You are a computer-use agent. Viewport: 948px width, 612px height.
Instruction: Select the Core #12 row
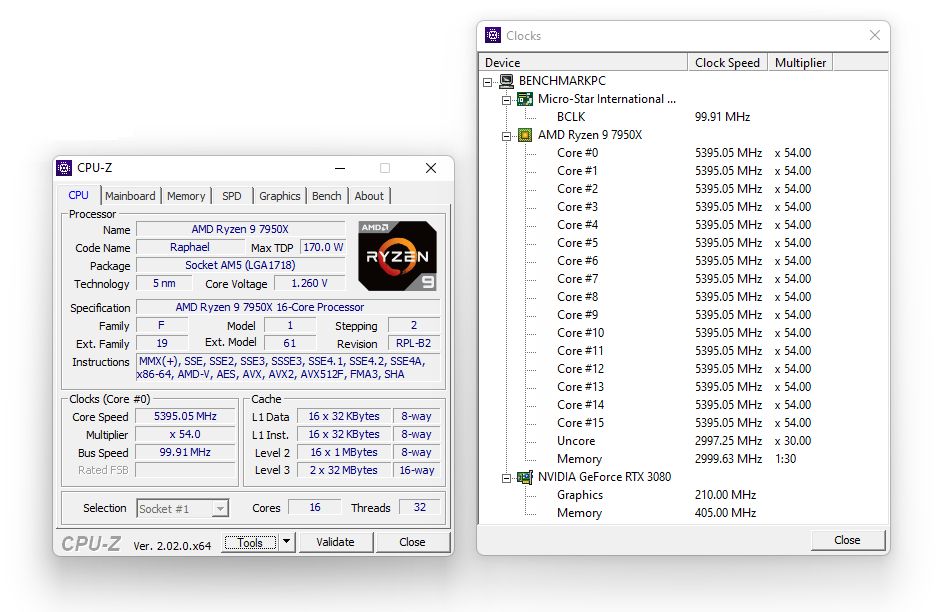[x=683, y=369]
